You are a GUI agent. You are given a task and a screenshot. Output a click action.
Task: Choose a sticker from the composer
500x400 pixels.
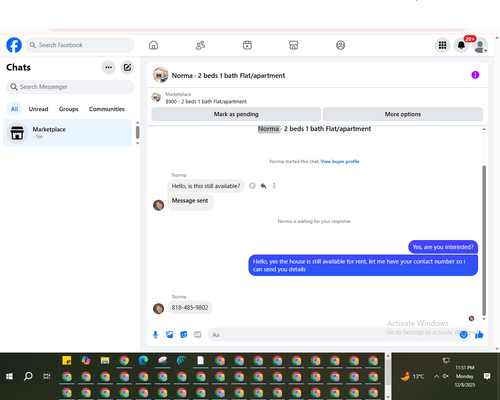[x=184, y=335]
